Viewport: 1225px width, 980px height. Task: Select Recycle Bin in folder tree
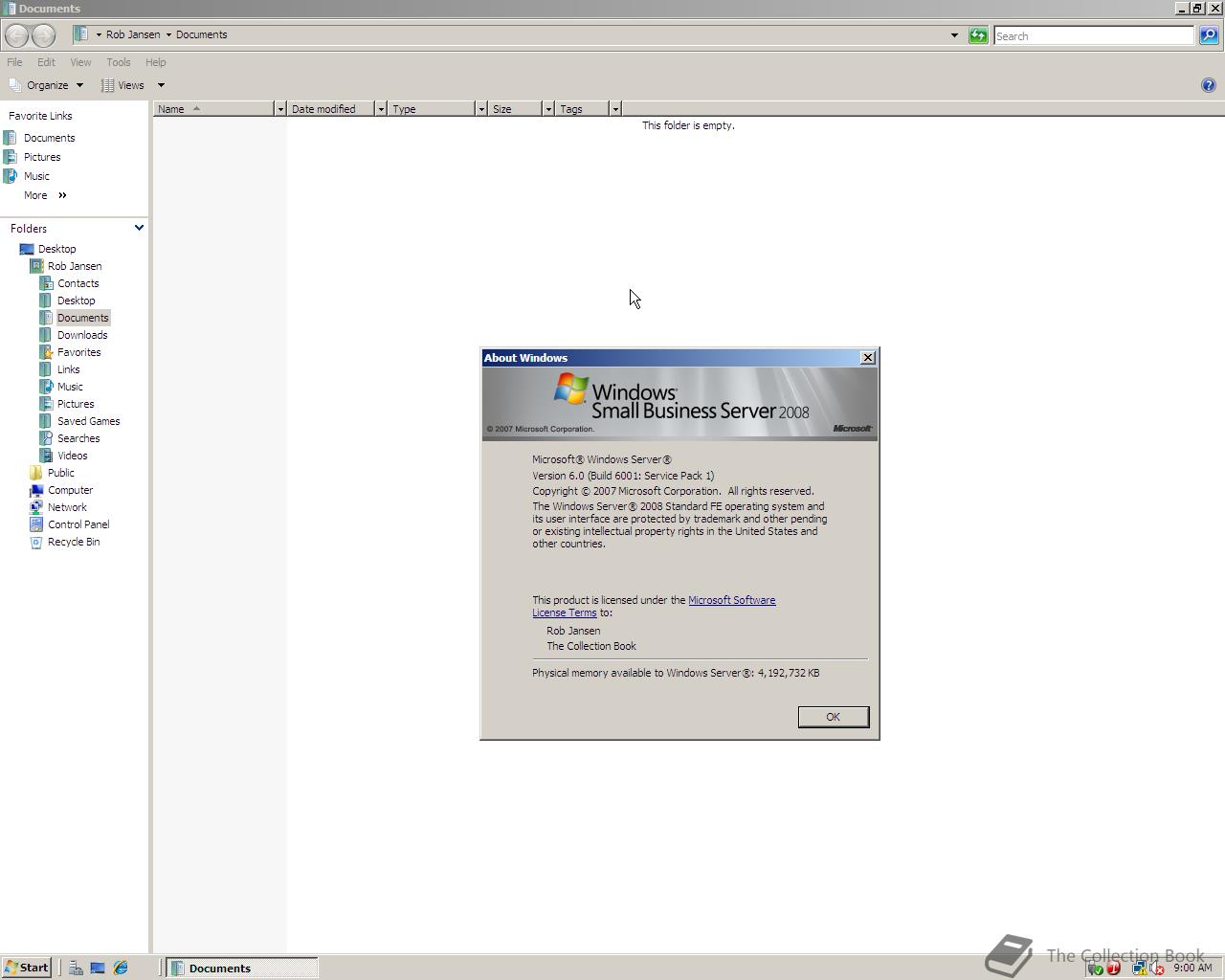(x=74, y=542)
